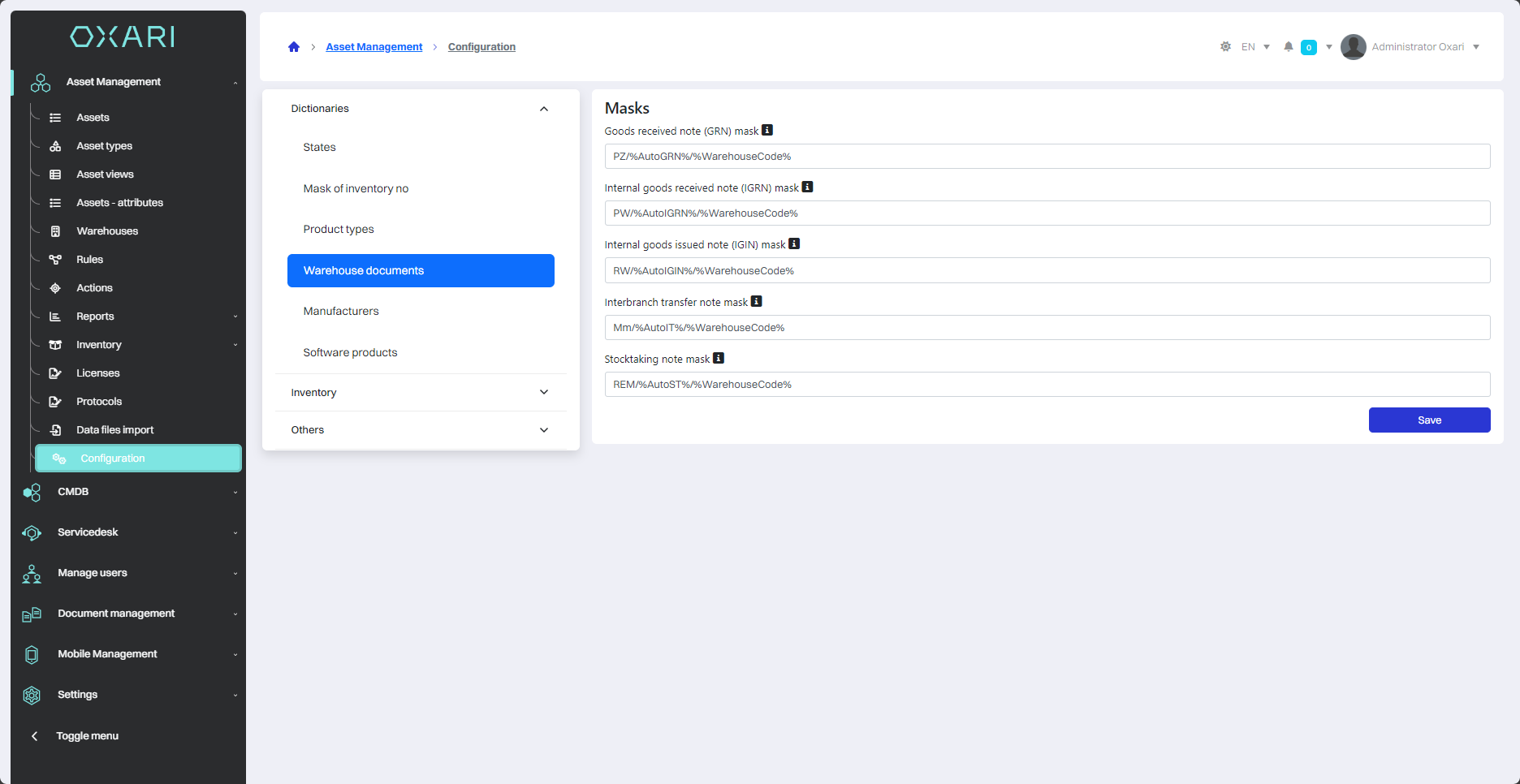Click the Administrator Oxari avatar
This screenshot has width=1520, height=784.
[x=1353, y=47]
